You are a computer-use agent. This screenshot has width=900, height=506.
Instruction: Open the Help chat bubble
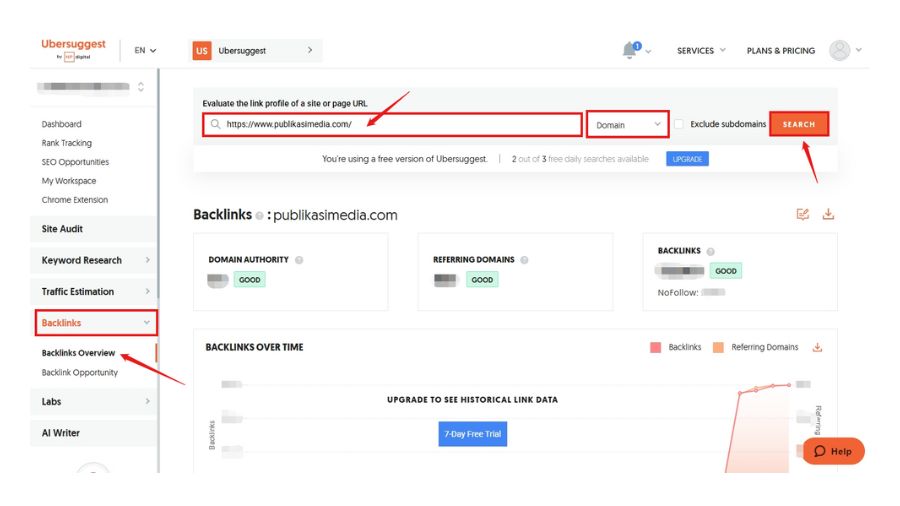click(x=833, y=451)
